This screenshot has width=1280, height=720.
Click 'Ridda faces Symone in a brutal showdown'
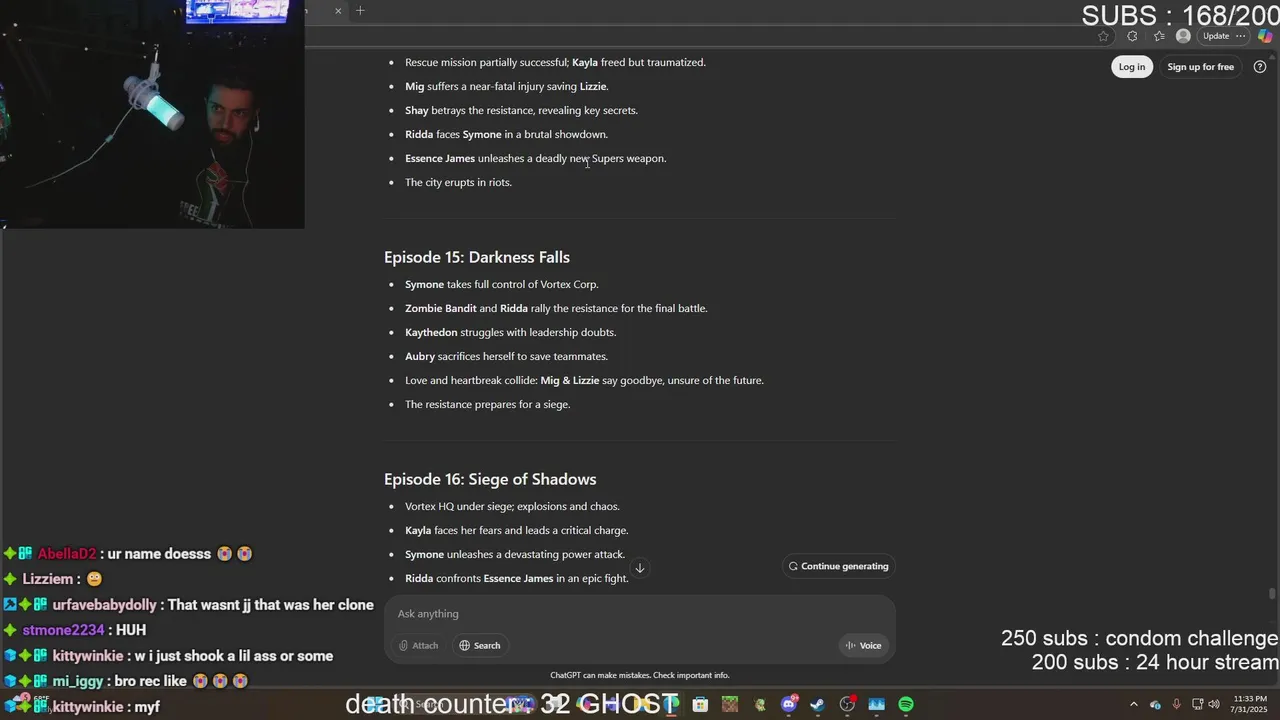pyautogui.click(x=506, y=134)
